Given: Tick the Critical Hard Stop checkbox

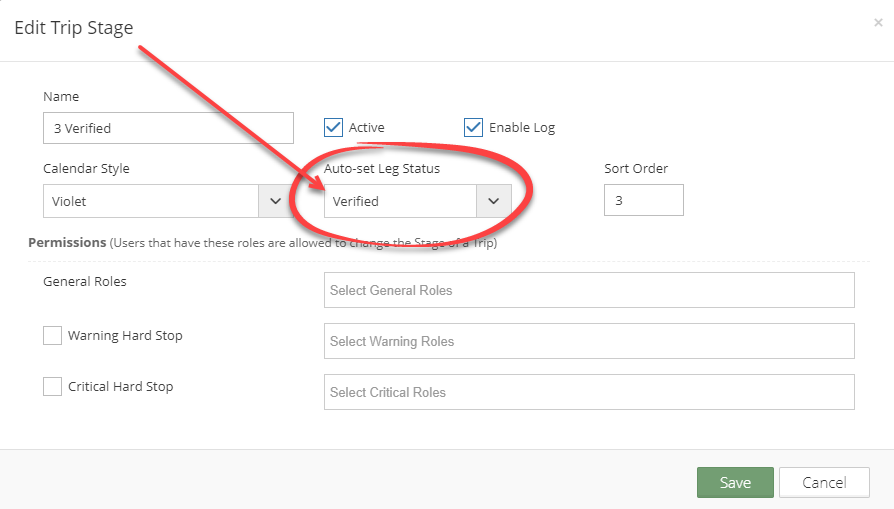Looking at the screenshot, I should [x=52, y=386].
